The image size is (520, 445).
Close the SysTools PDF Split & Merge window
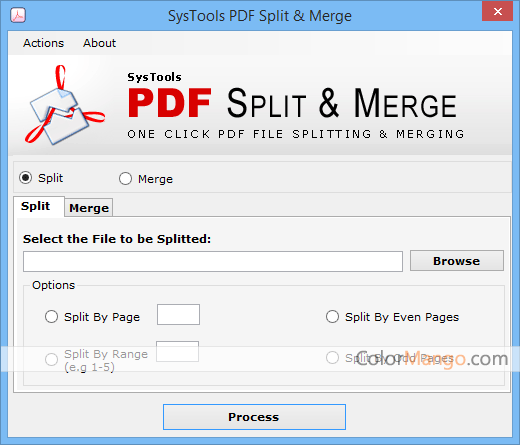click(497, 12)
